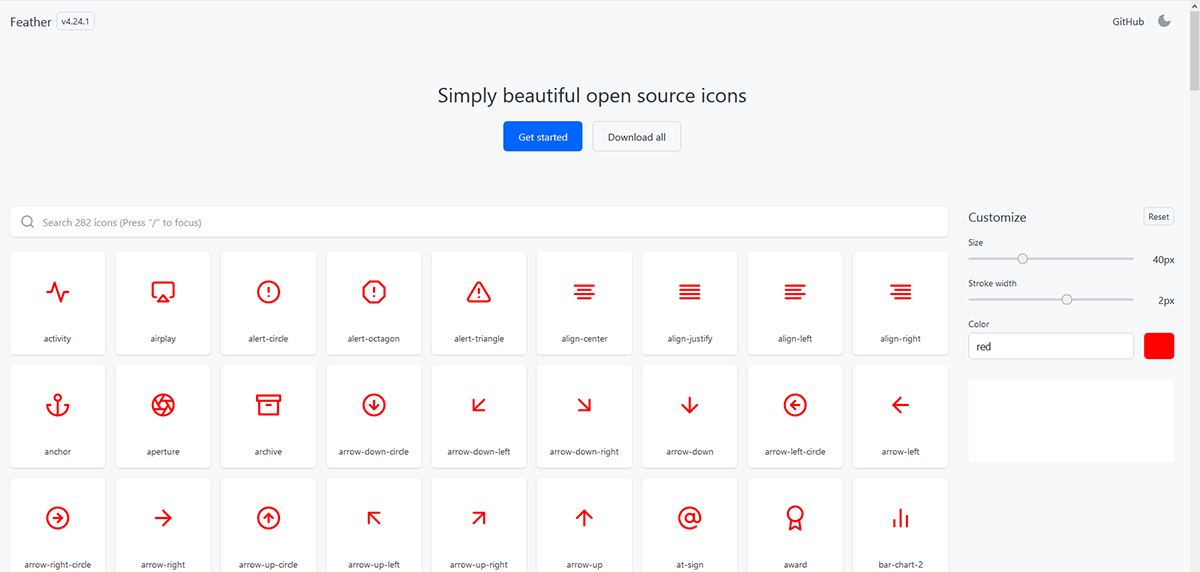Click the Stroke width slider handle
Image resolution: width=1200 pixels, height=572 pixels.
[1067, 299]
